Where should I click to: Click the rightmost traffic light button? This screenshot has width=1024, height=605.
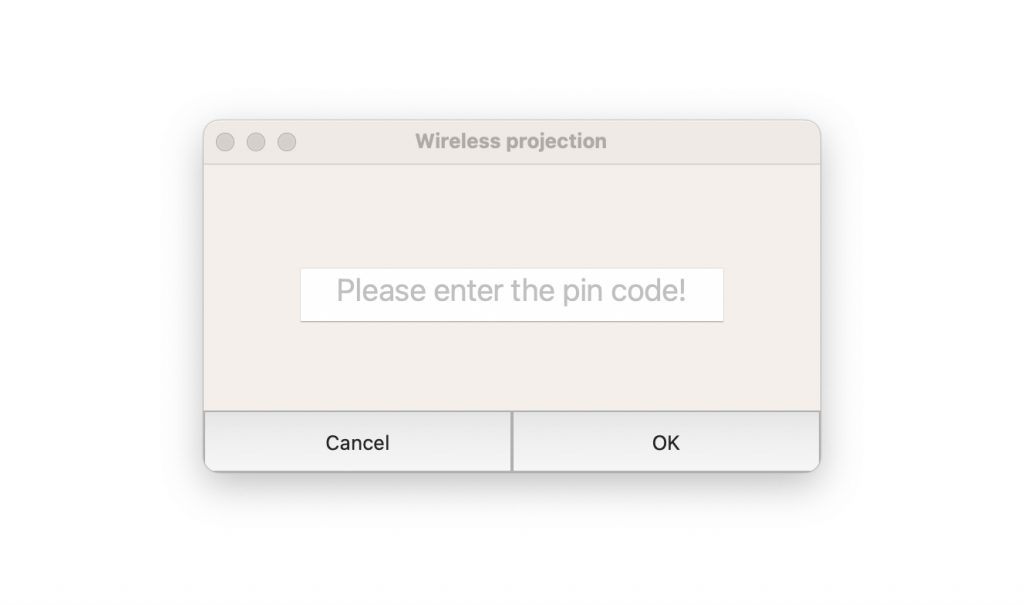pos(287,142)
